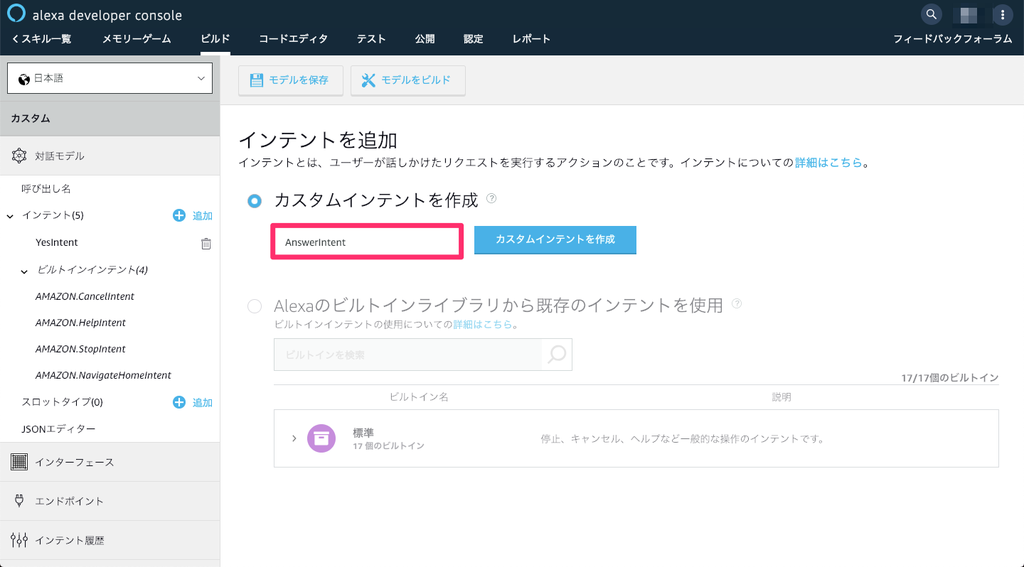
Task: Switch to the 認定 tab
Action: tap(473, 39)
